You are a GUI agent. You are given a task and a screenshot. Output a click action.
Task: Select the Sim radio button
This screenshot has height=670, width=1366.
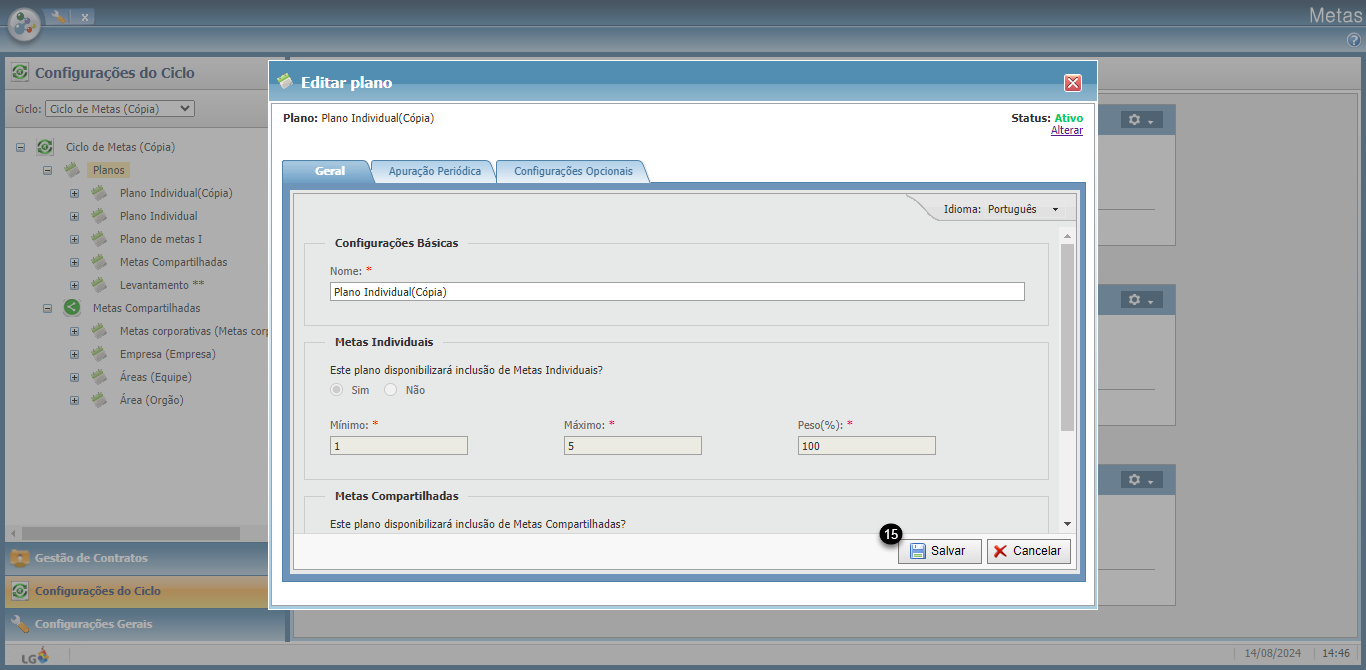(337, 390)
